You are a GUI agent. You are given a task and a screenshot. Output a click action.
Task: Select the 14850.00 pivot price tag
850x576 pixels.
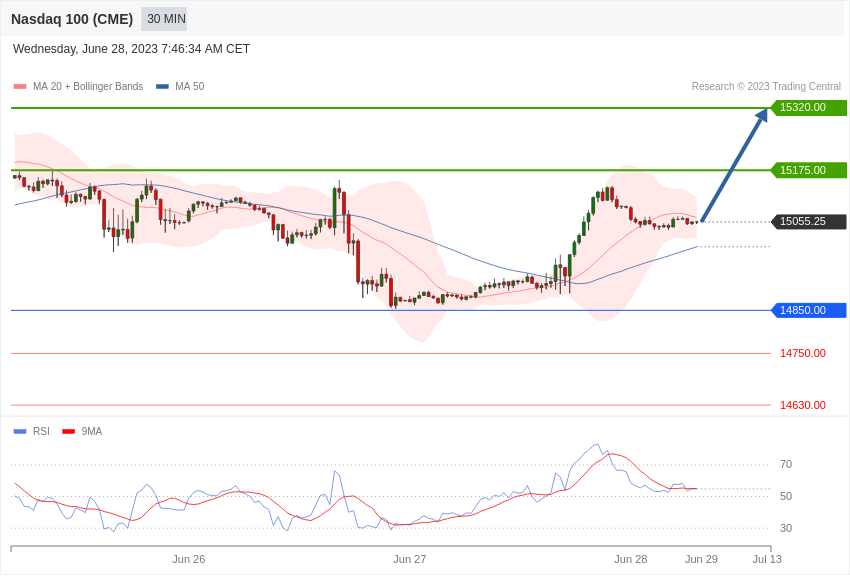(808, 310)
